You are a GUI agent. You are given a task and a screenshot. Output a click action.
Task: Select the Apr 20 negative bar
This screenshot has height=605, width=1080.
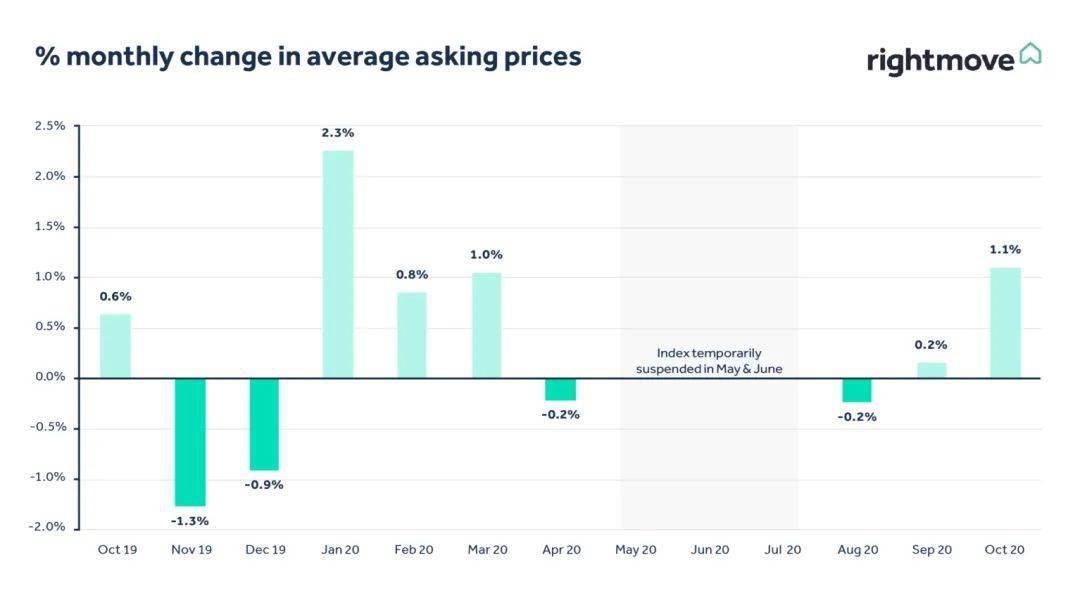(560, 389)
